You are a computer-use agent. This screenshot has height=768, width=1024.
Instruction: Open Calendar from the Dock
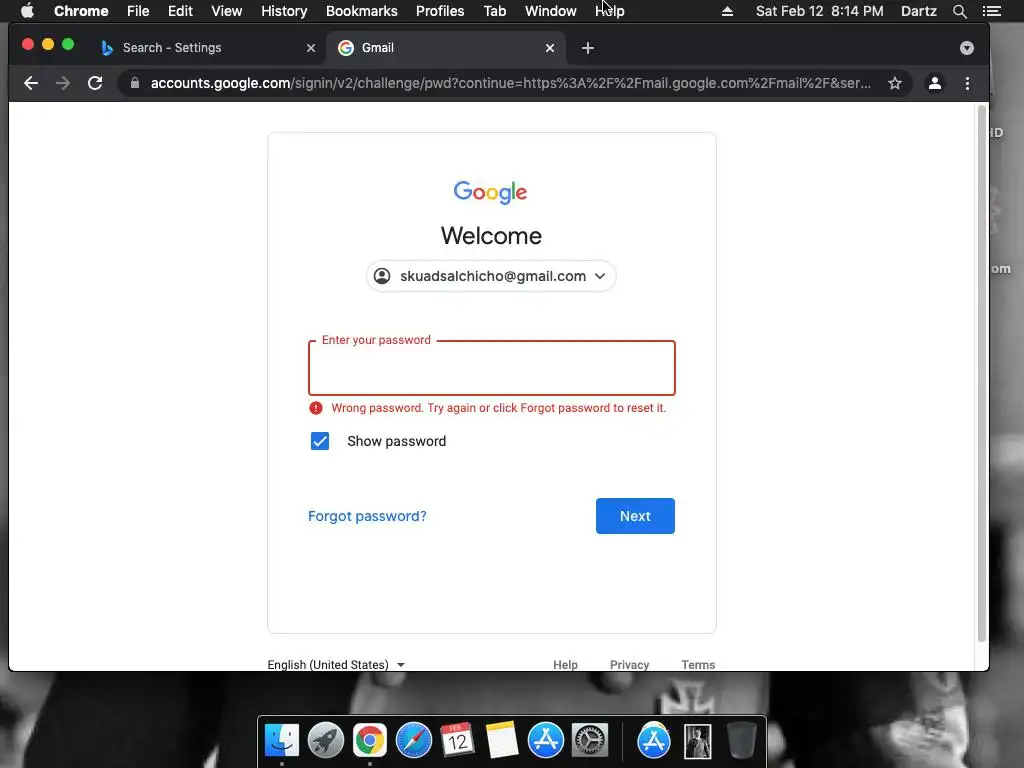(457, 741)
